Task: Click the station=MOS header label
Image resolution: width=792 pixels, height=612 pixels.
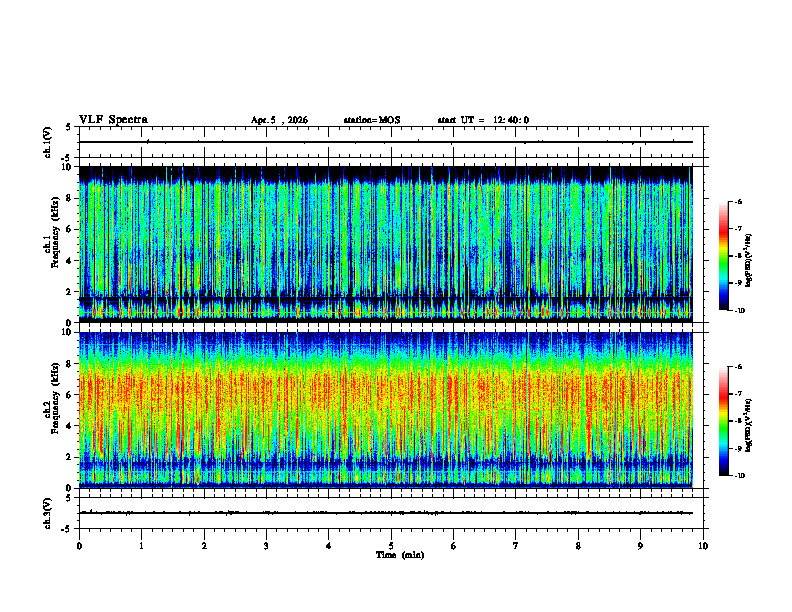Action: pos(372,120)
